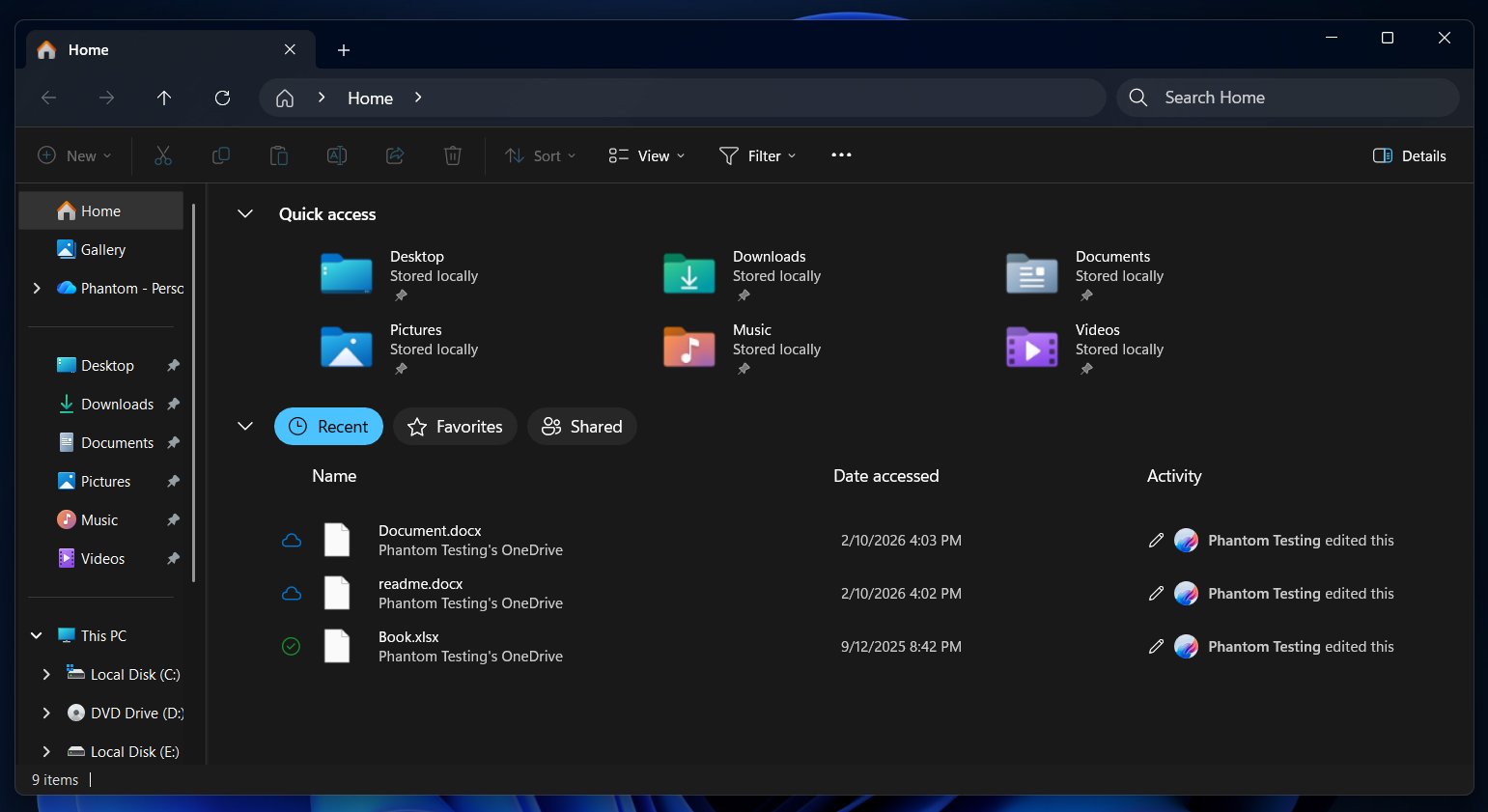
Task: Click the Share icon in the command bar
Action: coord(394,155)
